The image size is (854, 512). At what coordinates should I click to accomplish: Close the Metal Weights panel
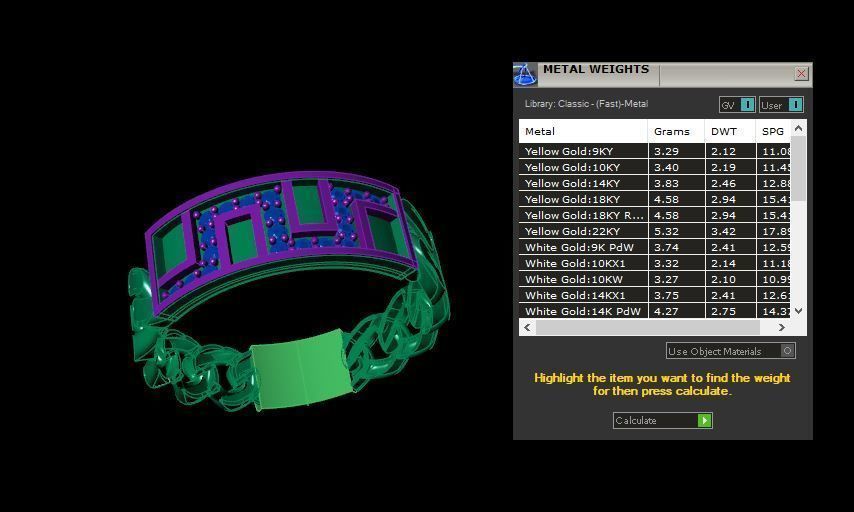click(801, 74)
